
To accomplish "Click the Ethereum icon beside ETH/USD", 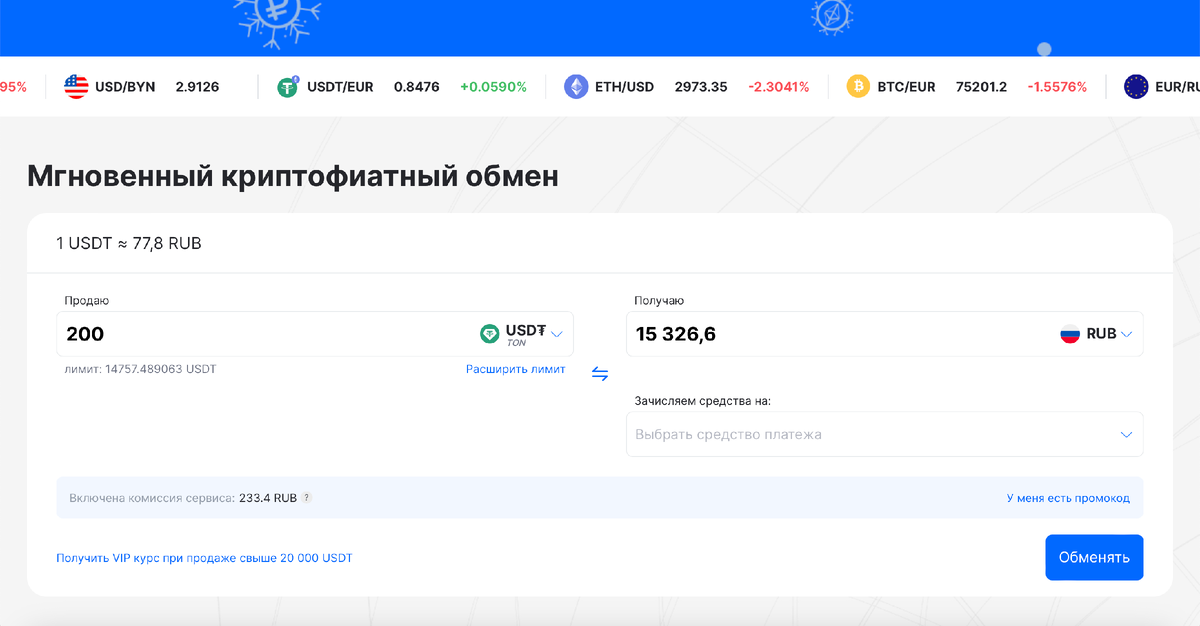I will [x=576, y=86].
